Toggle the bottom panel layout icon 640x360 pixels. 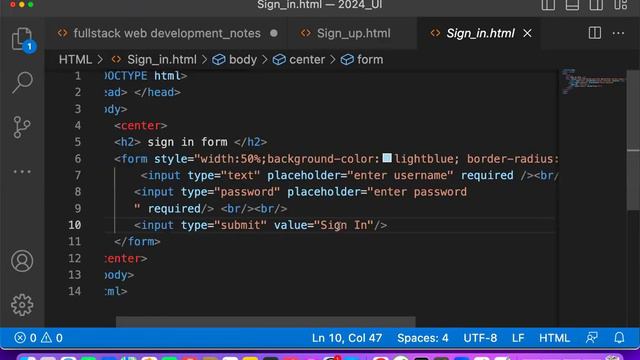(572, 5)
